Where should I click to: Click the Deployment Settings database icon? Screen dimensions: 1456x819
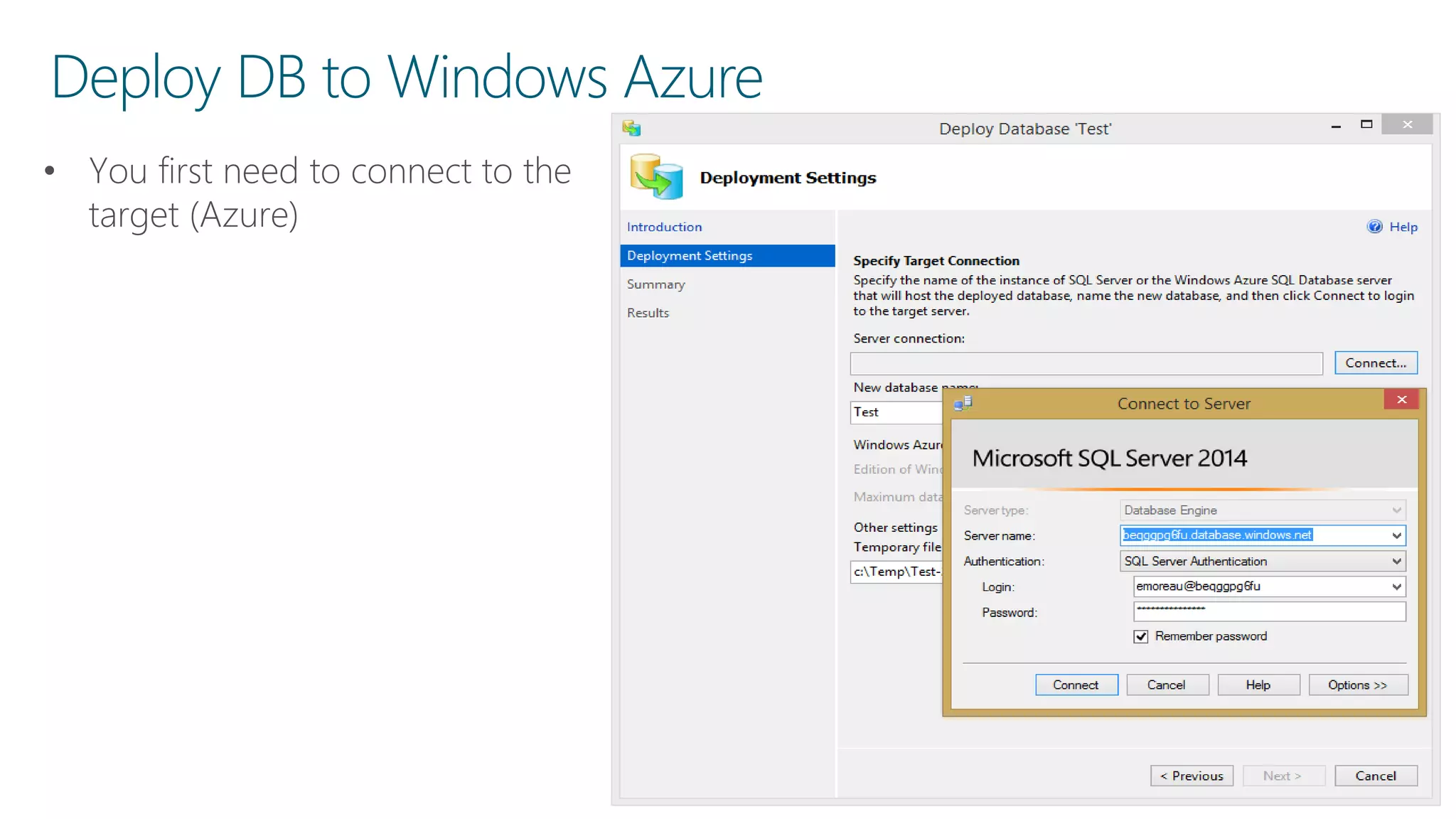point(656,176)
